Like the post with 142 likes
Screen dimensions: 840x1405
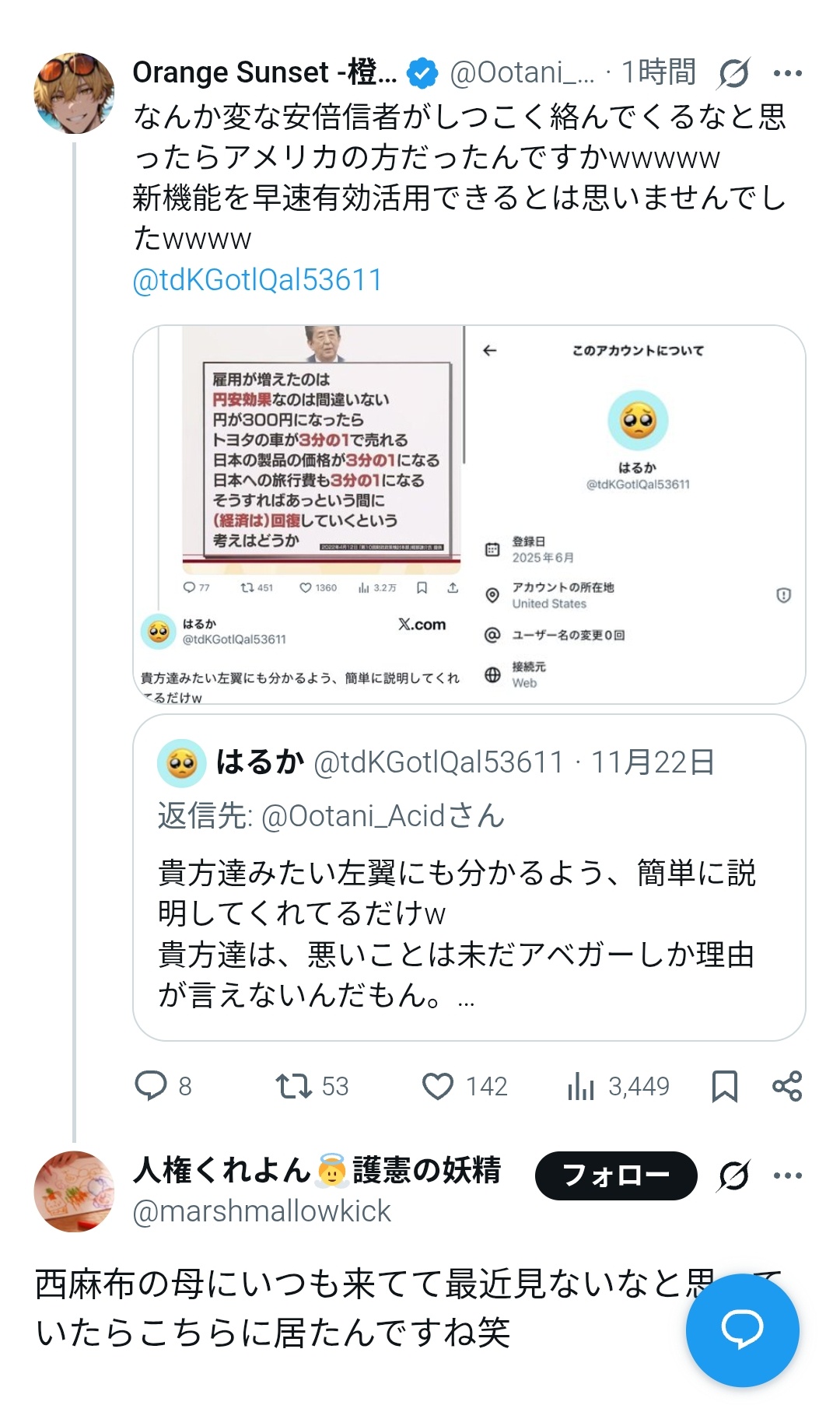click(438, 1086)
